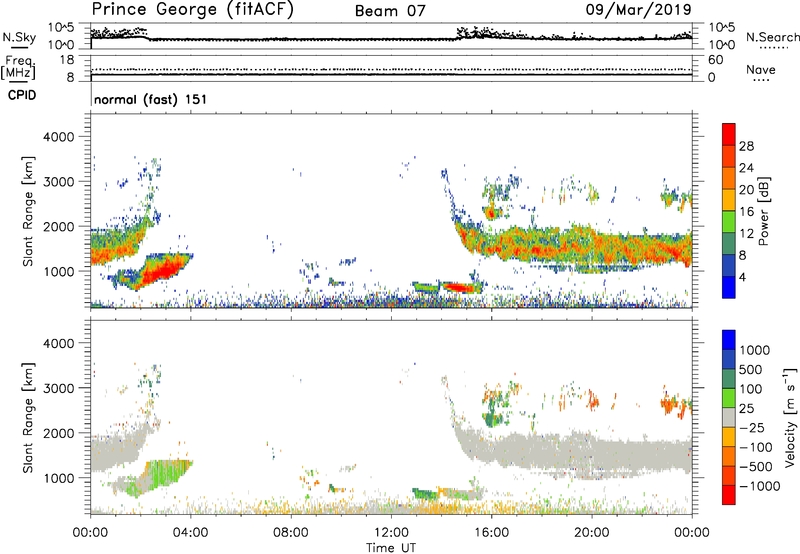Click the 'Velocity [m s-1]' color bar label
This screenshot has height=554, width=800.
[790, 417]
